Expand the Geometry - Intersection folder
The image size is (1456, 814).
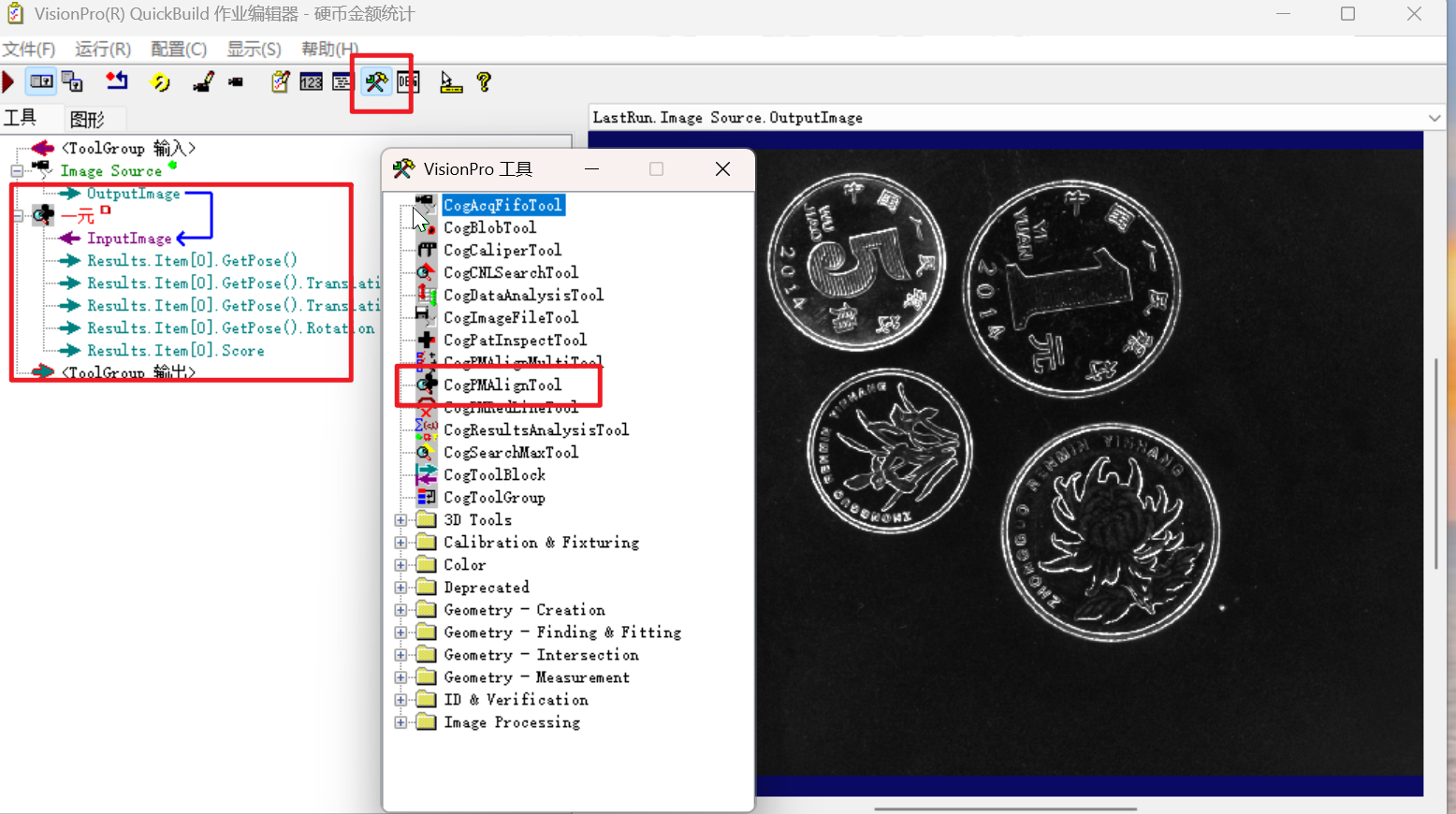(x=400, y=655)
